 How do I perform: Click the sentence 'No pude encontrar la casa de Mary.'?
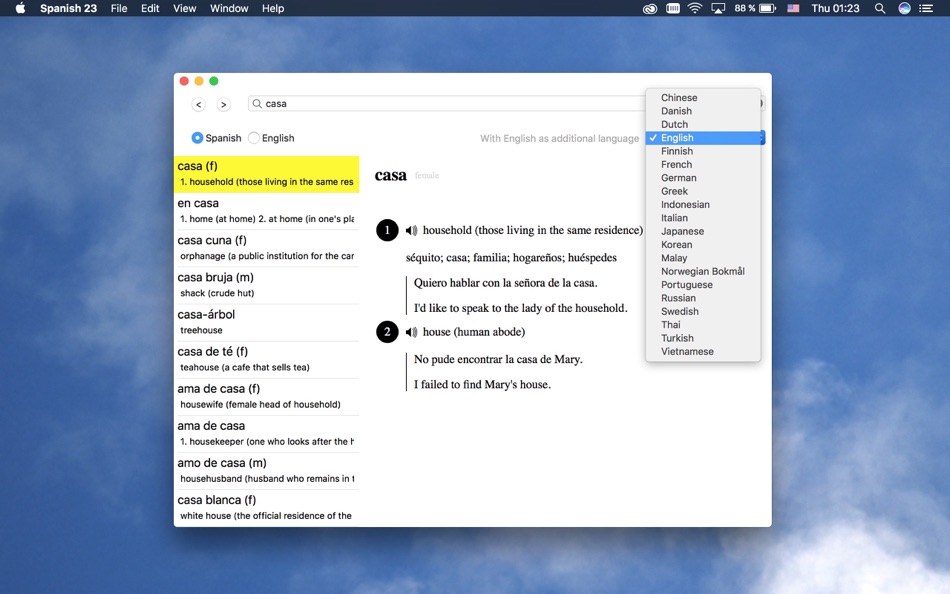coord(498,359)
